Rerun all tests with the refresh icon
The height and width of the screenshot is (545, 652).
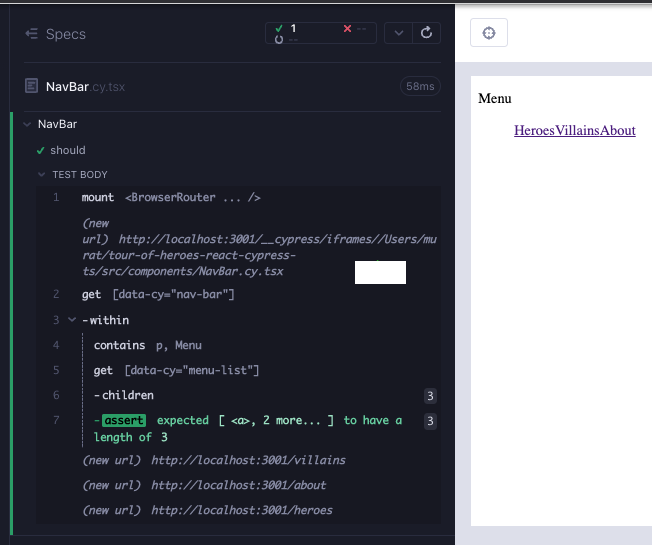pos(426,33)
